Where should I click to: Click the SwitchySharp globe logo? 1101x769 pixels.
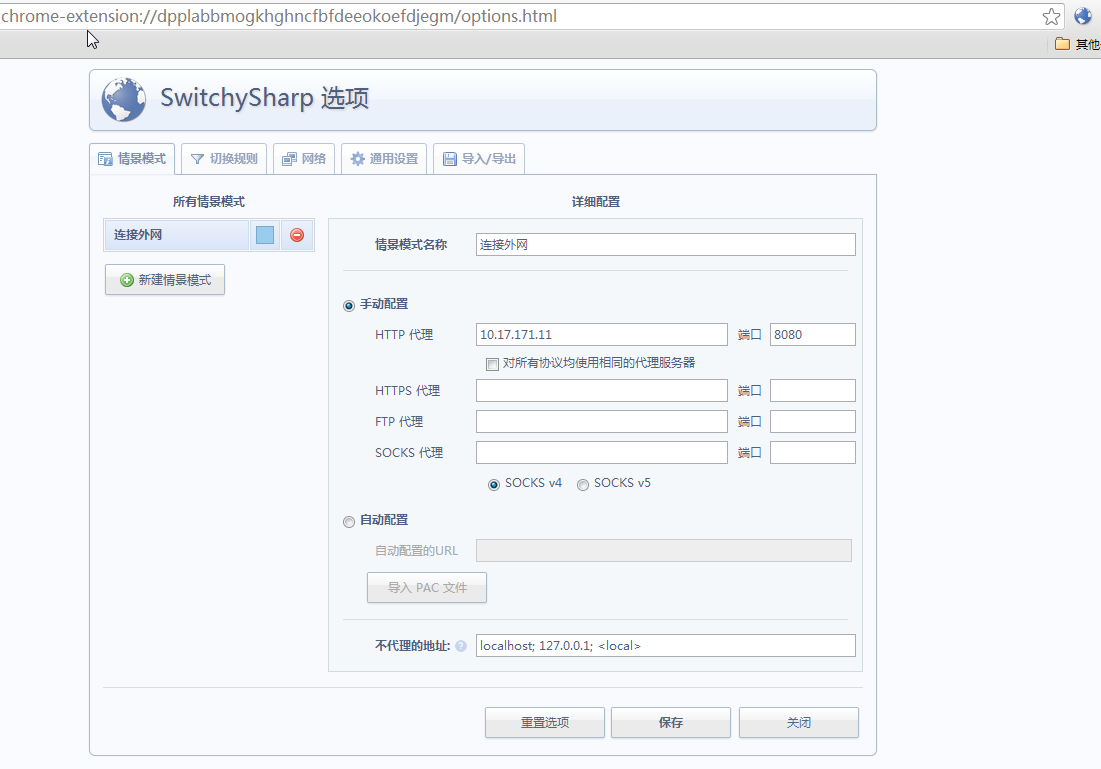124,99
